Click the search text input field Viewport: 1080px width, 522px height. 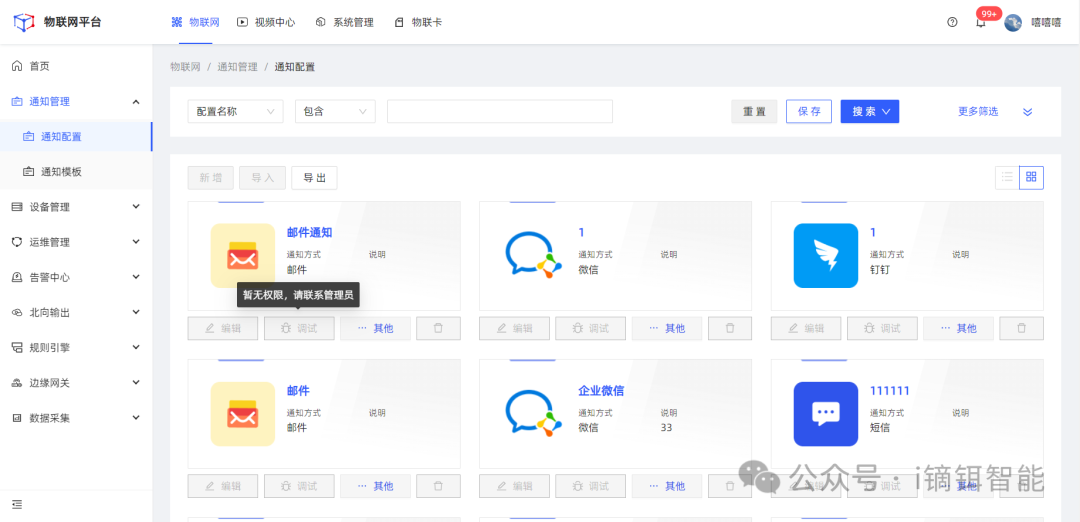point(499,112)
